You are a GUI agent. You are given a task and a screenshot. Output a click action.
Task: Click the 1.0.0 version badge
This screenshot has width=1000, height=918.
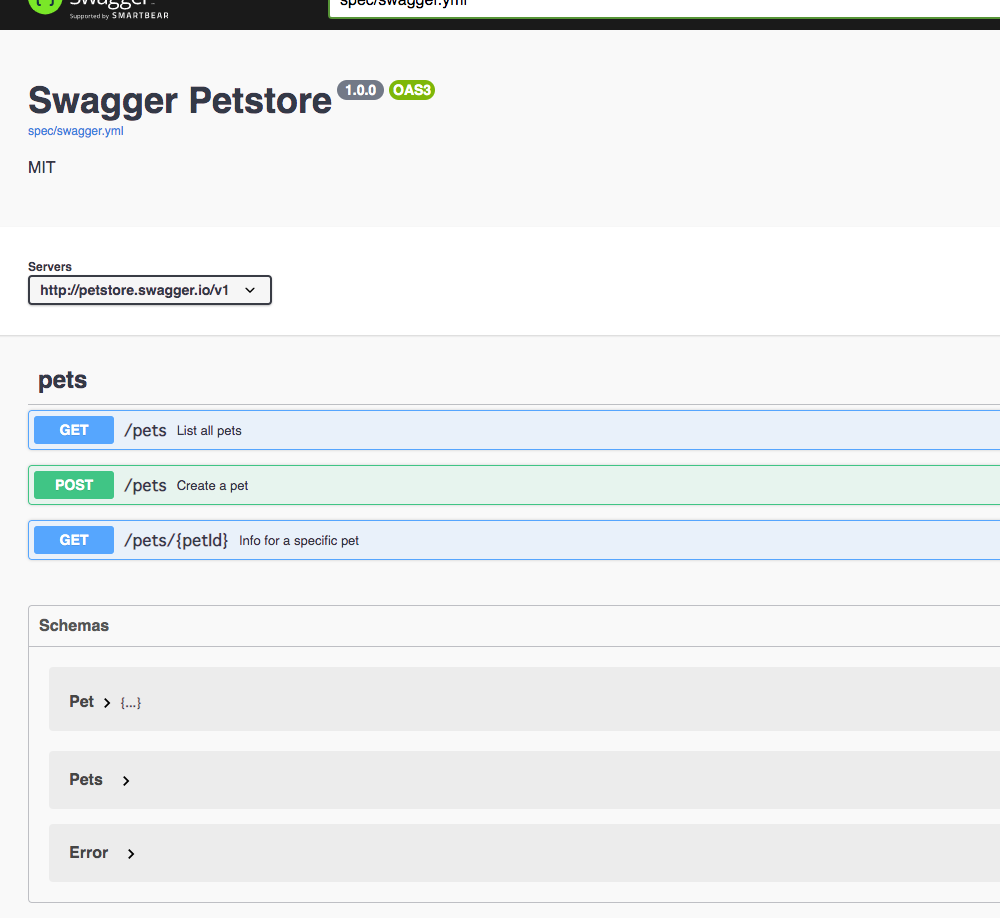coord(360,89)
